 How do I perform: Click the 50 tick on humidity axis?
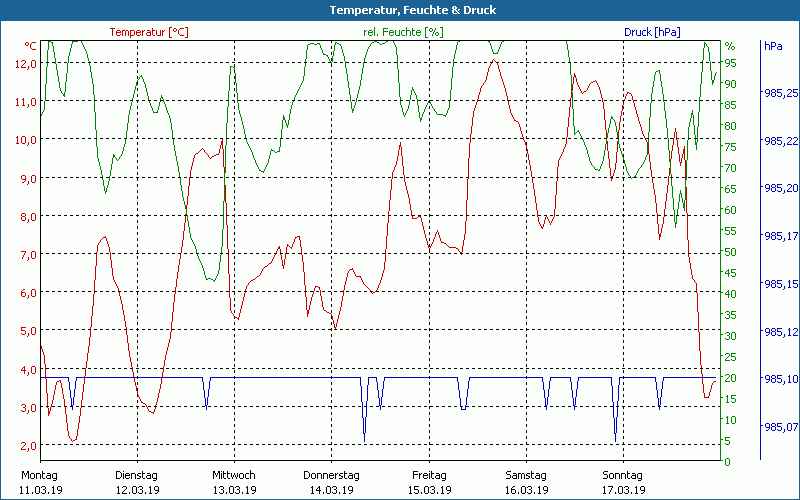coord(730,252)
